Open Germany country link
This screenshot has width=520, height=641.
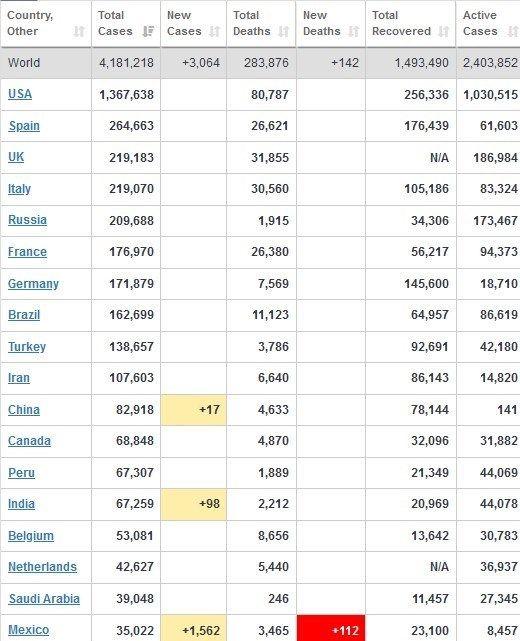[33, 284]
